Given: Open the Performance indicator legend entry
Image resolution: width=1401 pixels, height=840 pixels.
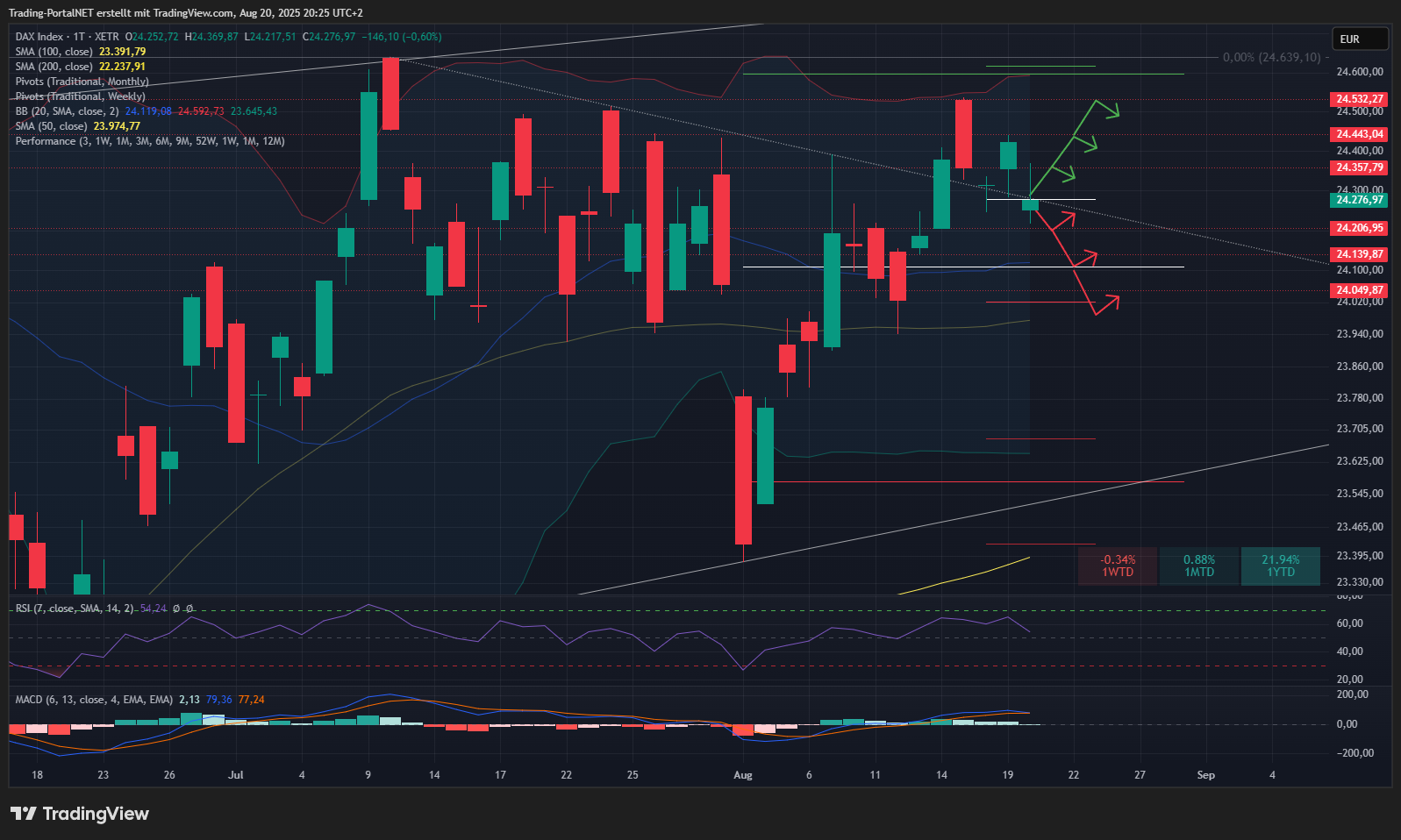Looking at the screenshot, I should [x=149, y=141].
